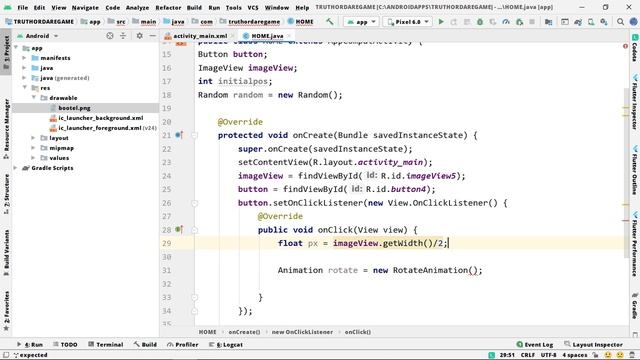The height and width of the screenshot is (360, 640).
Task: Open the 6: Logcat tool window
Action: (x=226, y=344)
